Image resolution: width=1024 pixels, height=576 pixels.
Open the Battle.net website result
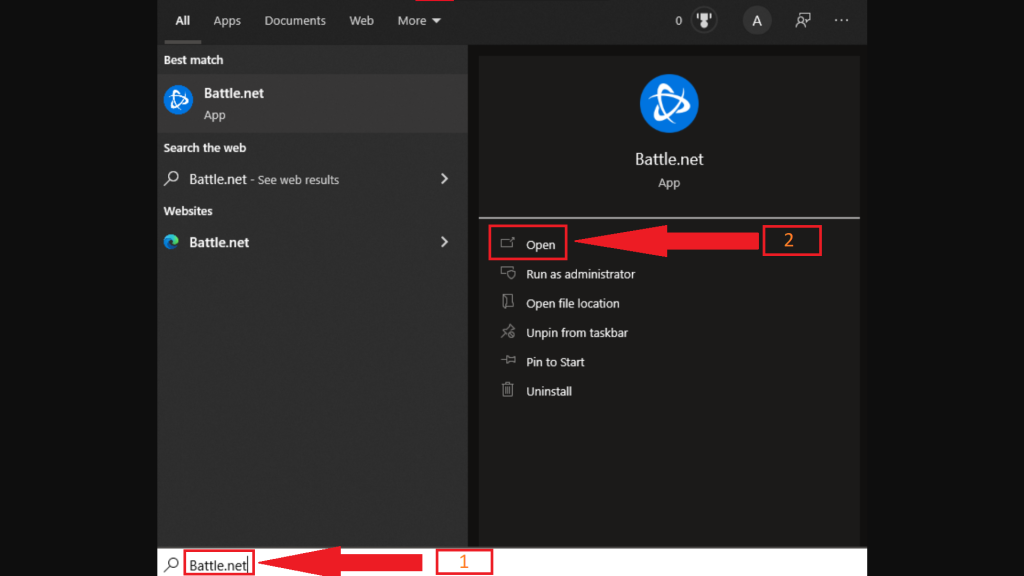click(312, 242)
